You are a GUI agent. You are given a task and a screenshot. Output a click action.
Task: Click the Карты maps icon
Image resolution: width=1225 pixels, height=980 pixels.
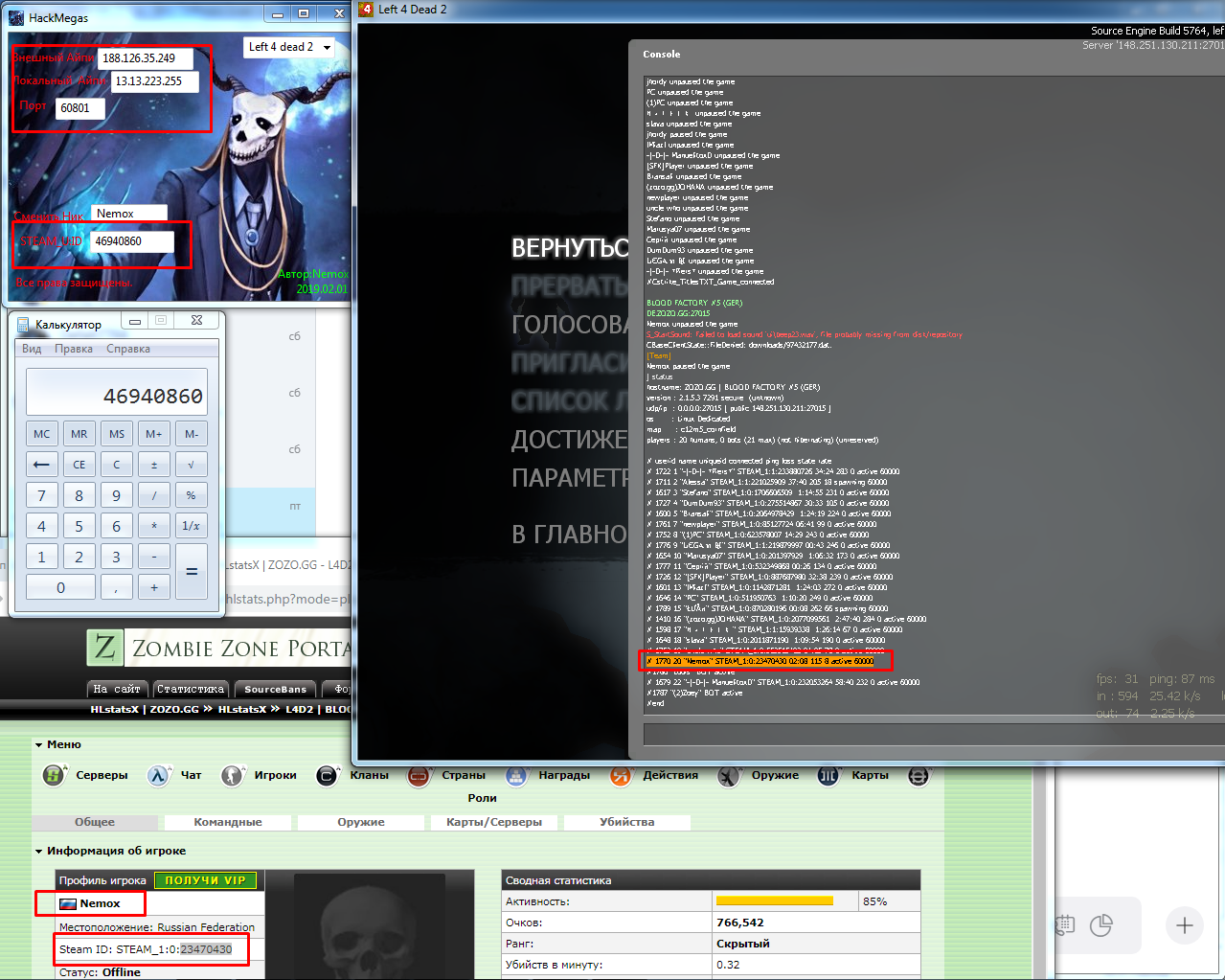(828, 775)
